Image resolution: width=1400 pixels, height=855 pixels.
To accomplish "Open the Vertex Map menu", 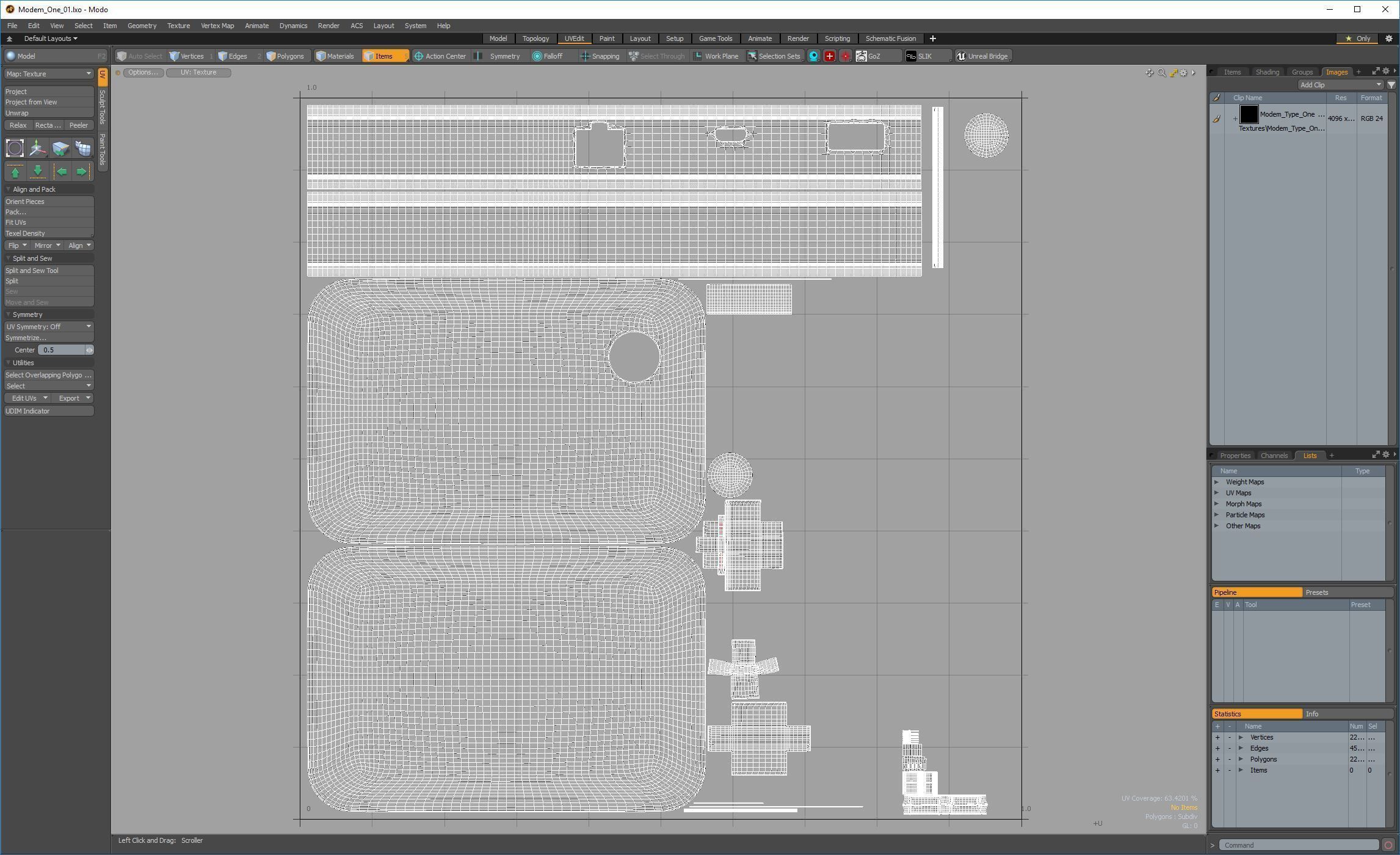I will point(217,26).
